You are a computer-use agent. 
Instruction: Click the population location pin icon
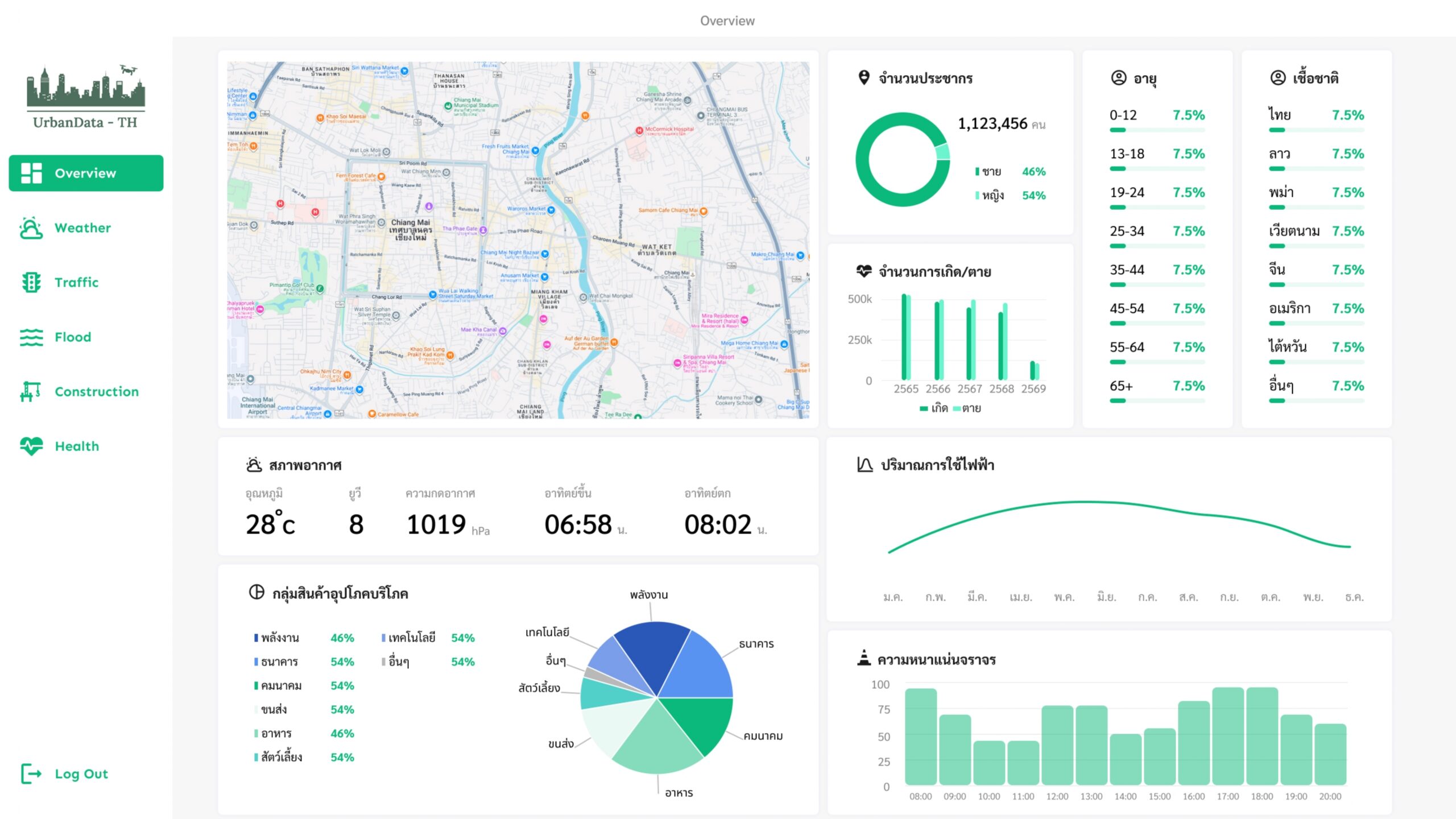863,77
